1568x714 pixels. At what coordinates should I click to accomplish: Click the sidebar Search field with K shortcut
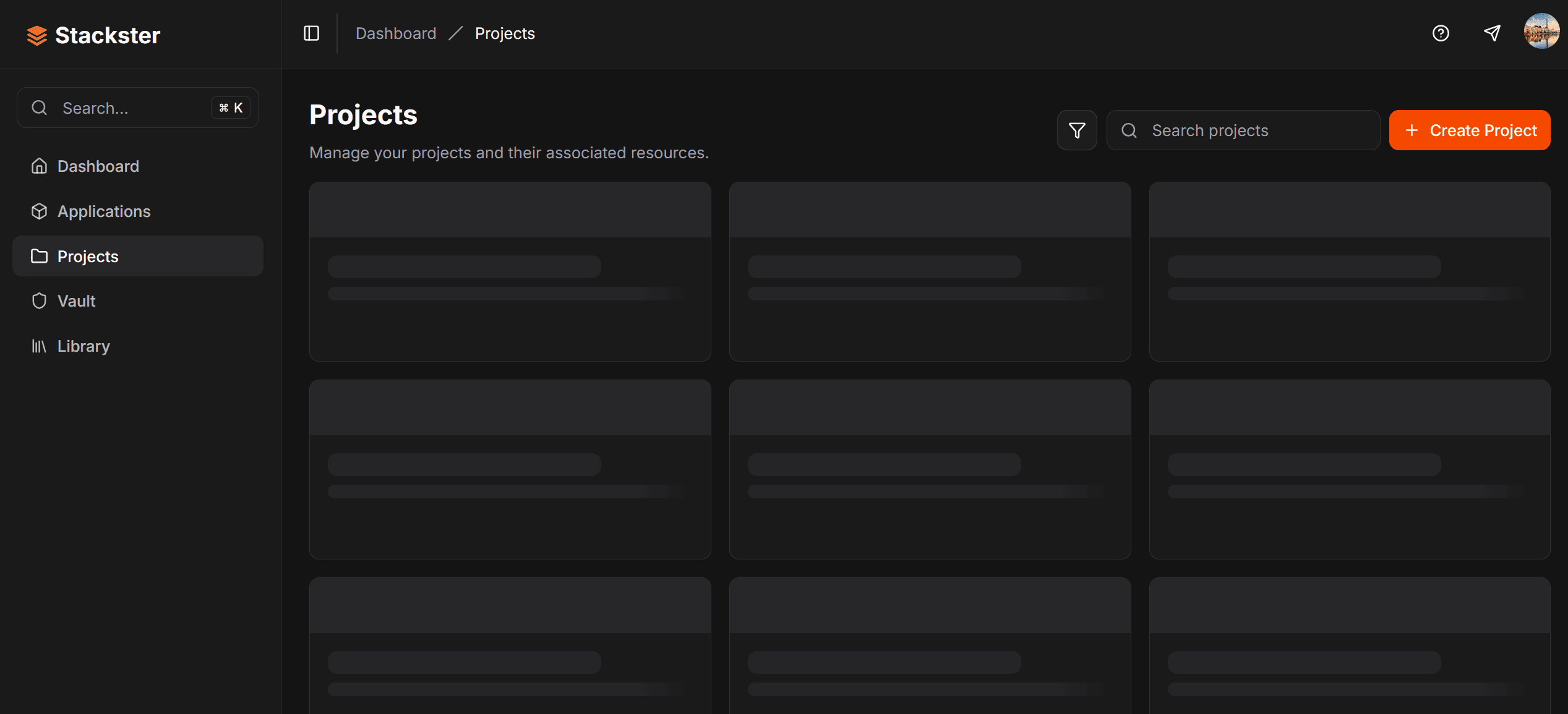[x=124, y=108]
